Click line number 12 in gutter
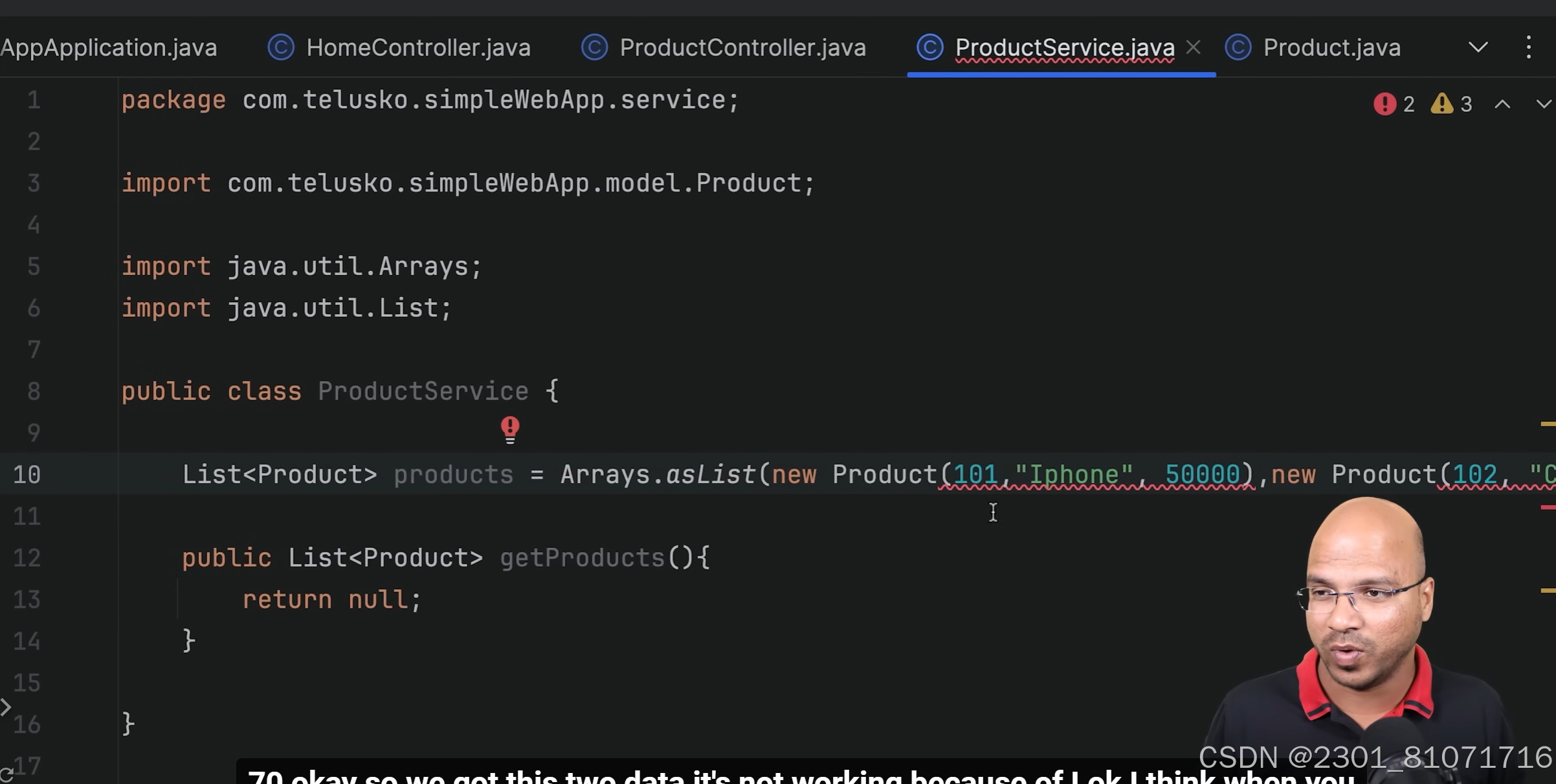 27,558
